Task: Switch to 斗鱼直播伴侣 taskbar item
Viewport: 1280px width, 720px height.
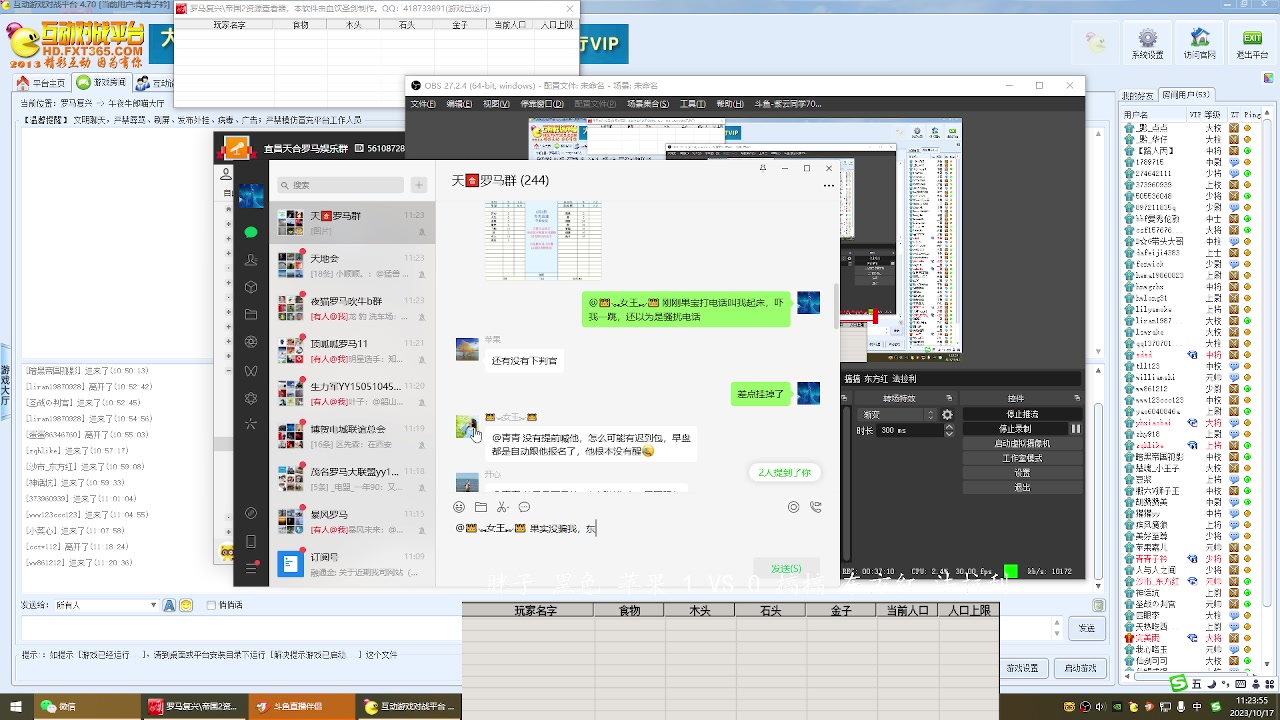Action: pyautogui.click(x=301, y=707)
